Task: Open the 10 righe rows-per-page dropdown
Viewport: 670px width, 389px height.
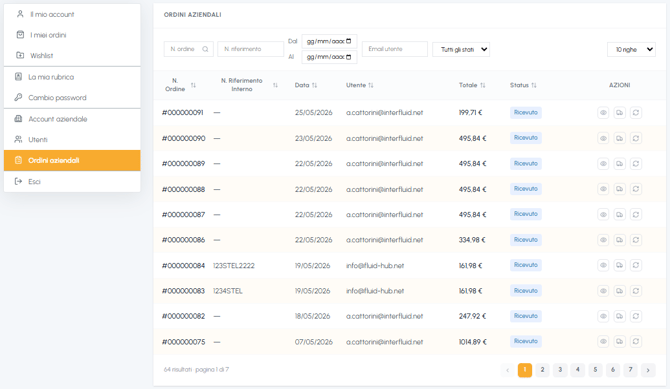Action: click(x=631, y=50)
